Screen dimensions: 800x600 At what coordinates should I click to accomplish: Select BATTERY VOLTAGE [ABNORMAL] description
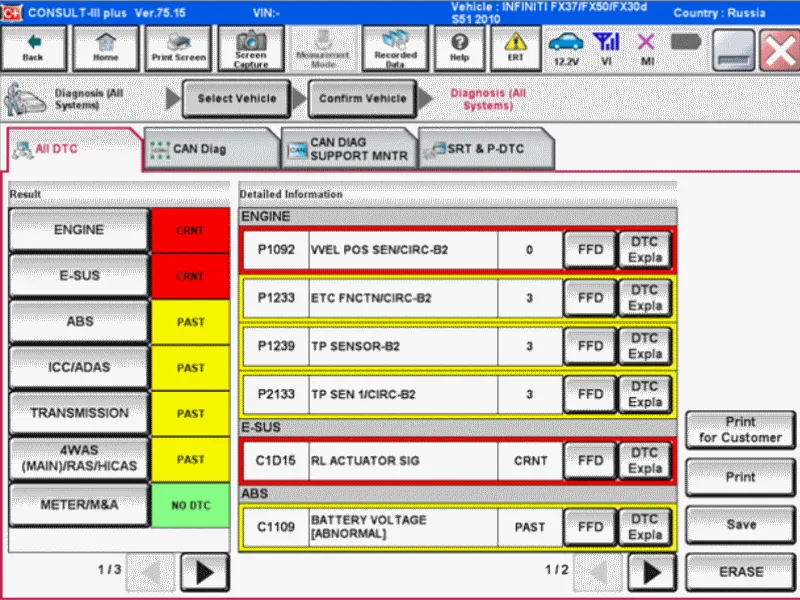(403, 527)
